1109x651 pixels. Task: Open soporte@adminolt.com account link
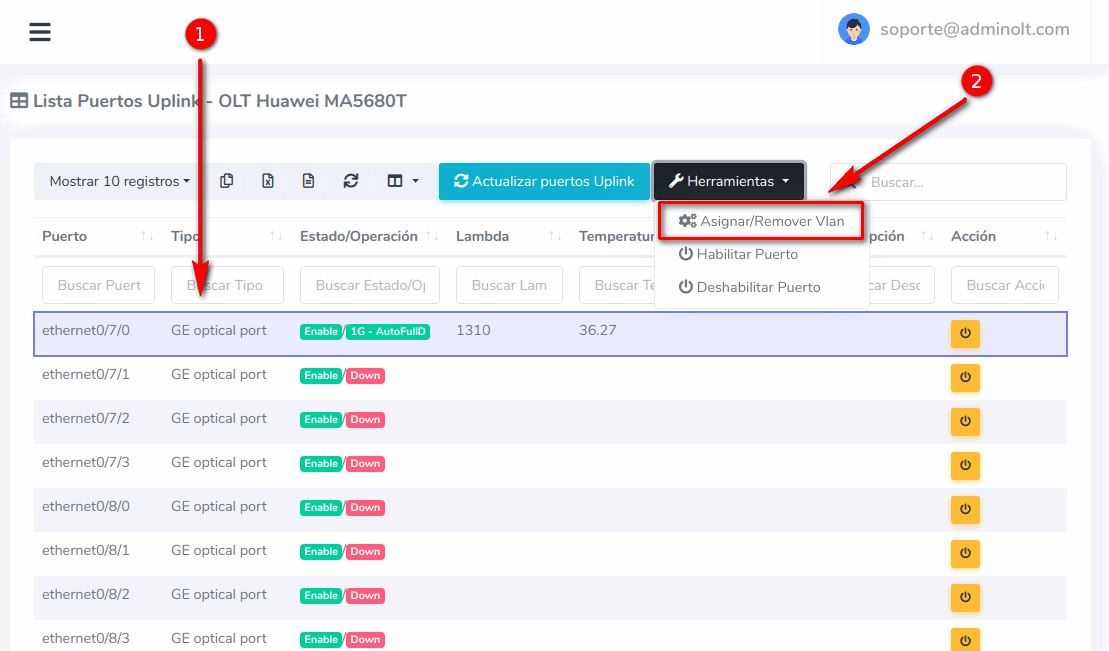(x=974, y=29)
